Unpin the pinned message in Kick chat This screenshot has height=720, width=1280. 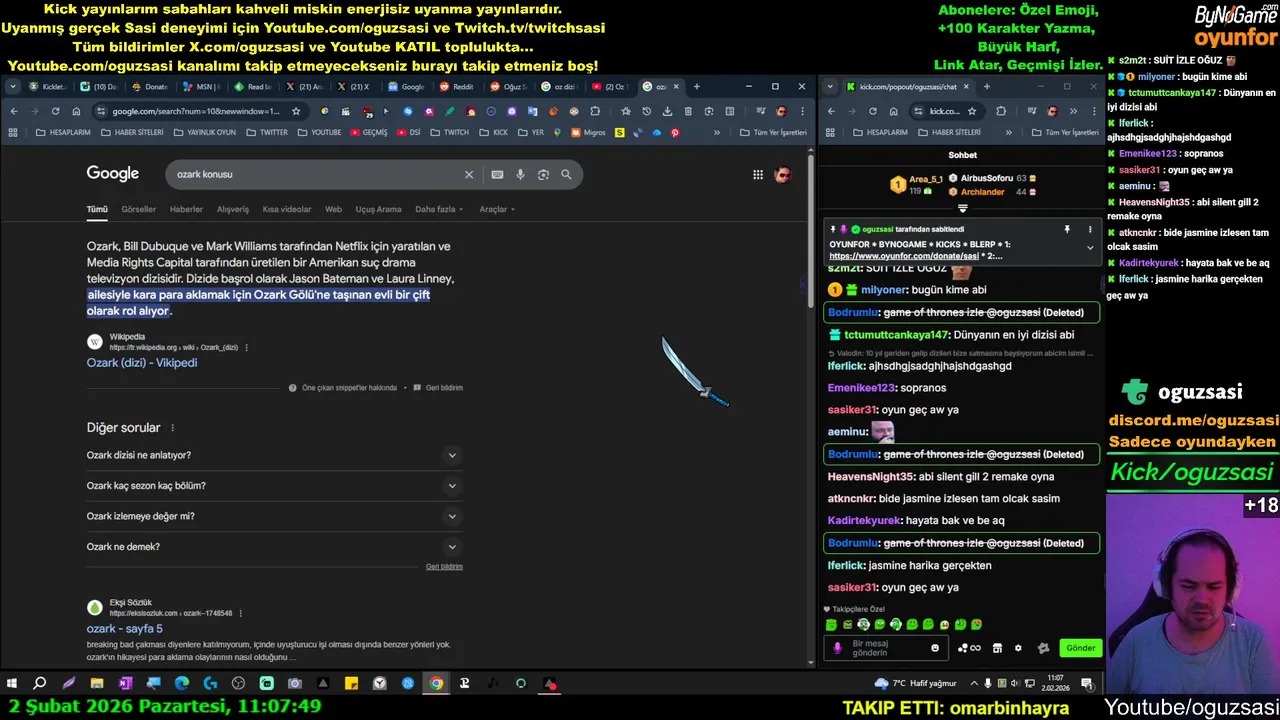point(1067,229)
